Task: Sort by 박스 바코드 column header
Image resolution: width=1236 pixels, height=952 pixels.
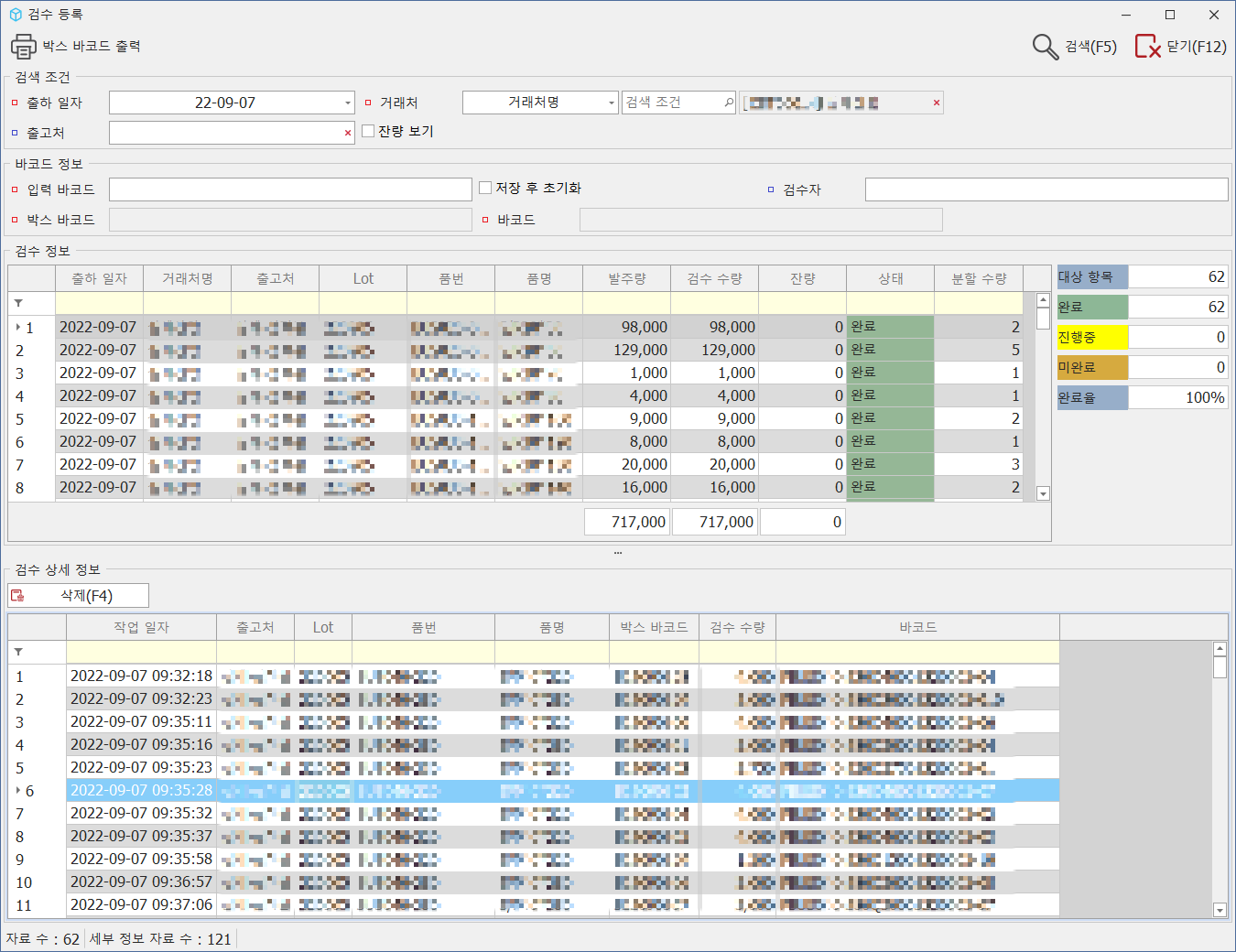Action: [654, 627]
